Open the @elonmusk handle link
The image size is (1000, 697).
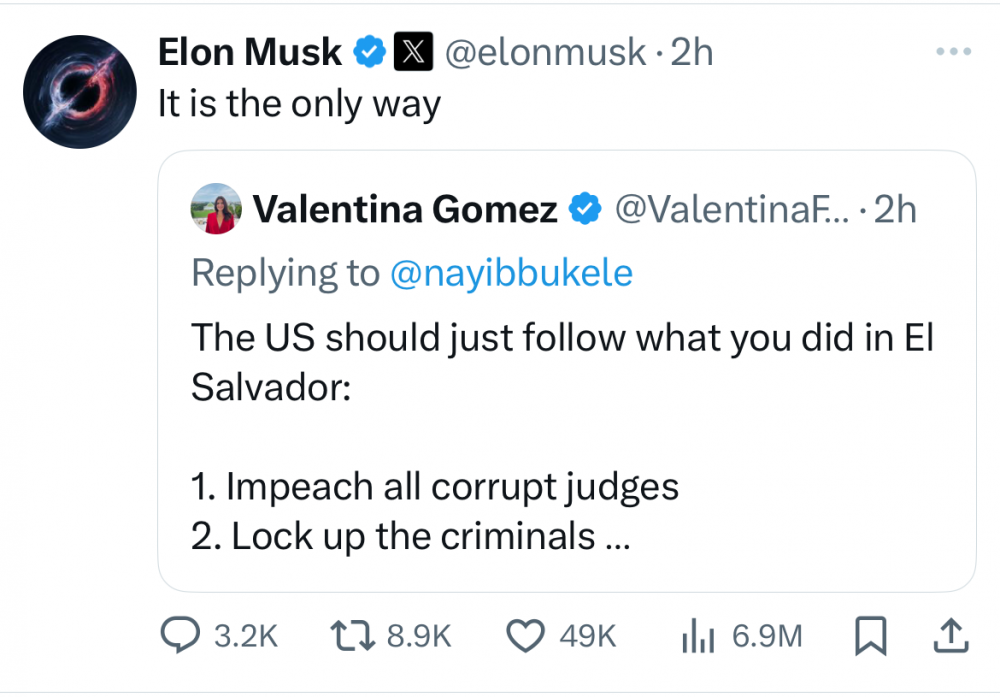pyautogui.click(x=544, y=52)
